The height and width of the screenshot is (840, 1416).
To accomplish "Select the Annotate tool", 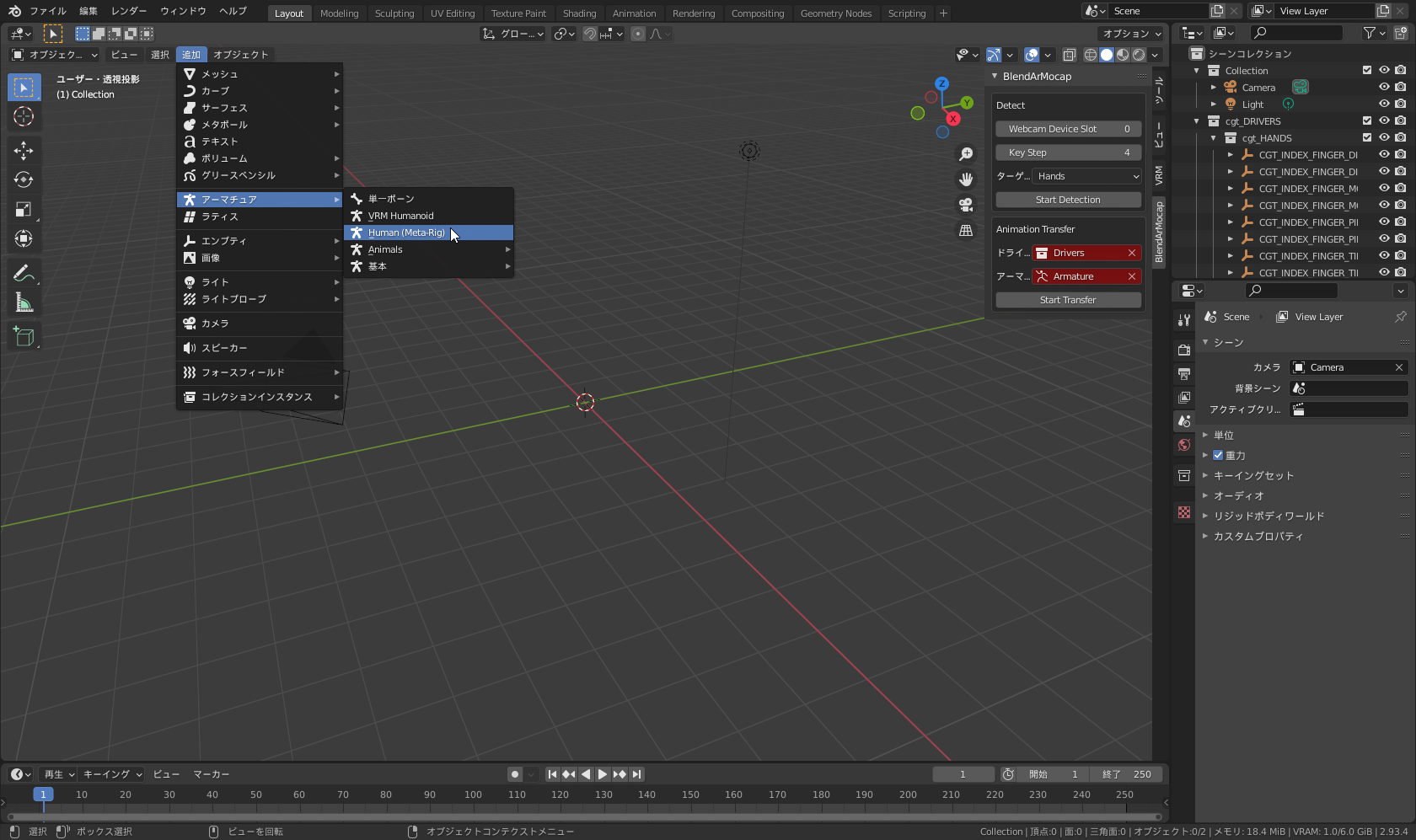I will (x=24, y=272).
